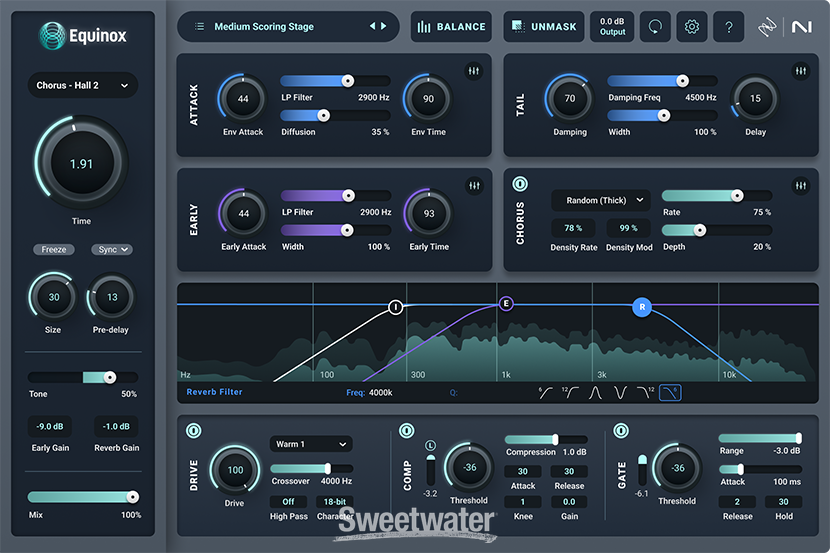Disable the Drive section power button
Screen dimensions: 830x553
tap(194, 431)
